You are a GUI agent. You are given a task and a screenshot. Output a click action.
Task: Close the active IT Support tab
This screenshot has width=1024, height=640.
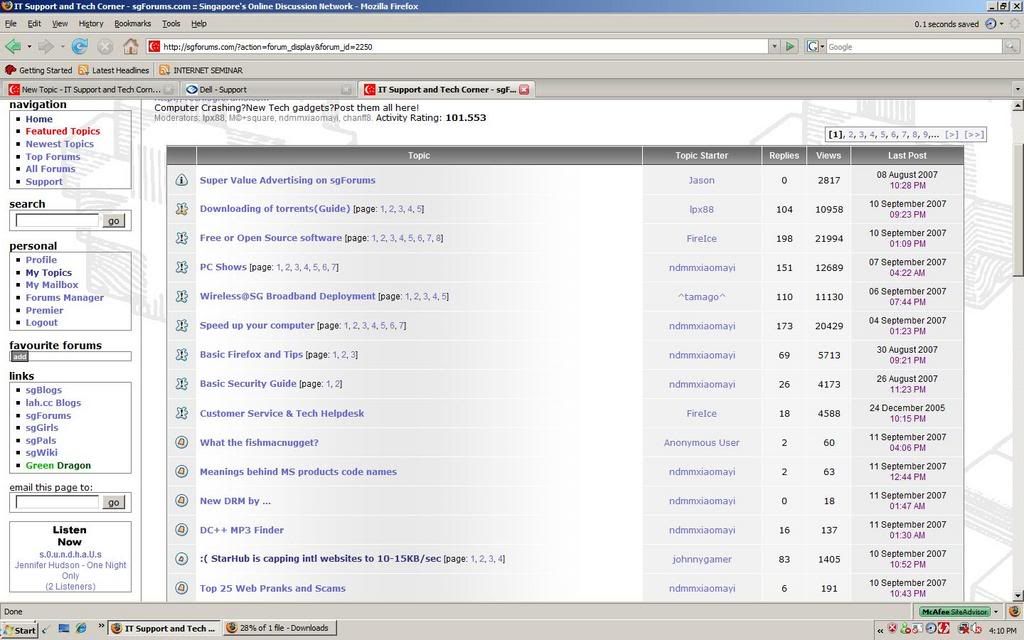coord(523,89)
